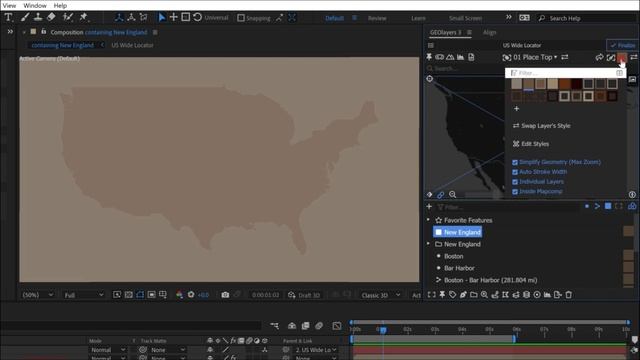The image size is (640, 360).
Task: Click the zoom magnifier under the map preview
Action: click(453, 195)
